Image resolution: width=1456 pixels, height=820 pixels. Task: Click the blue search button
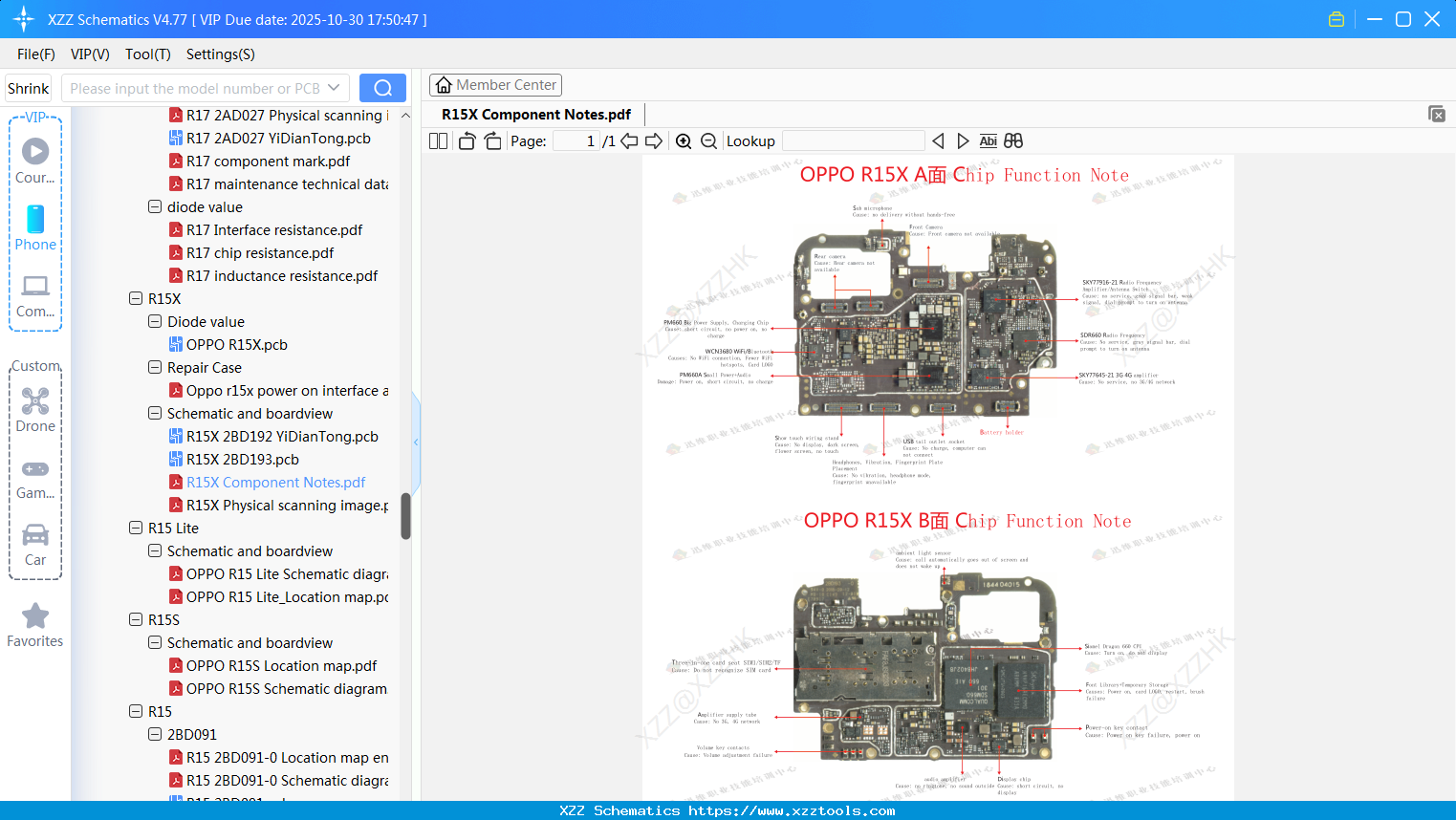(x=382, y=88)
